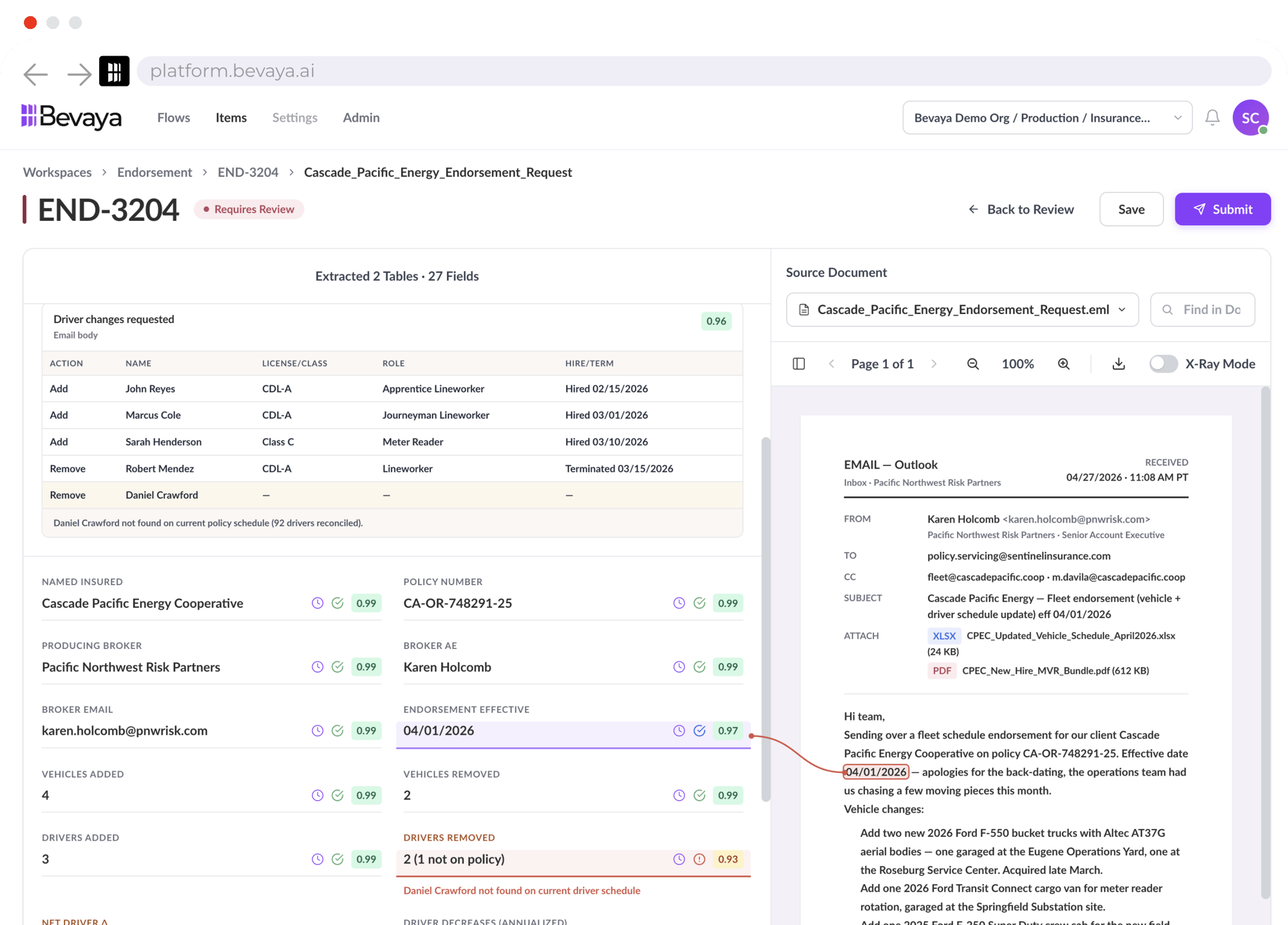Confirm the Vehicles Removed checkmark
The image size is (1288, 925).
click(699, 795)
